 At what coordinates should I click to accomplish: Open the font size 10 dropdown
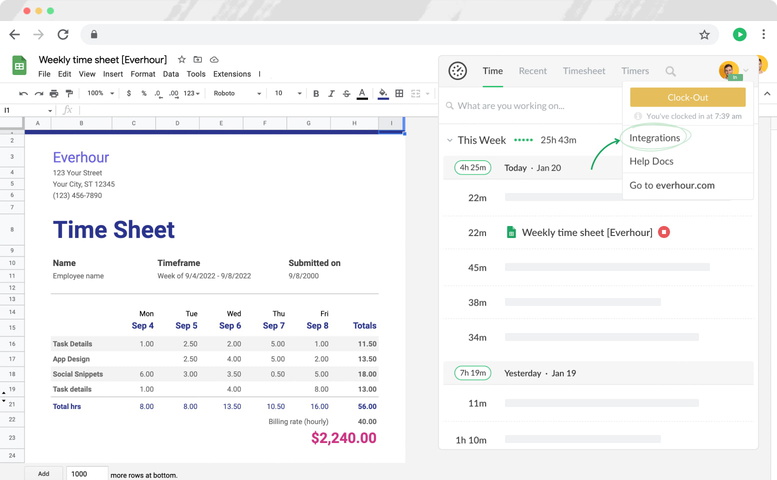coord(288,93)
